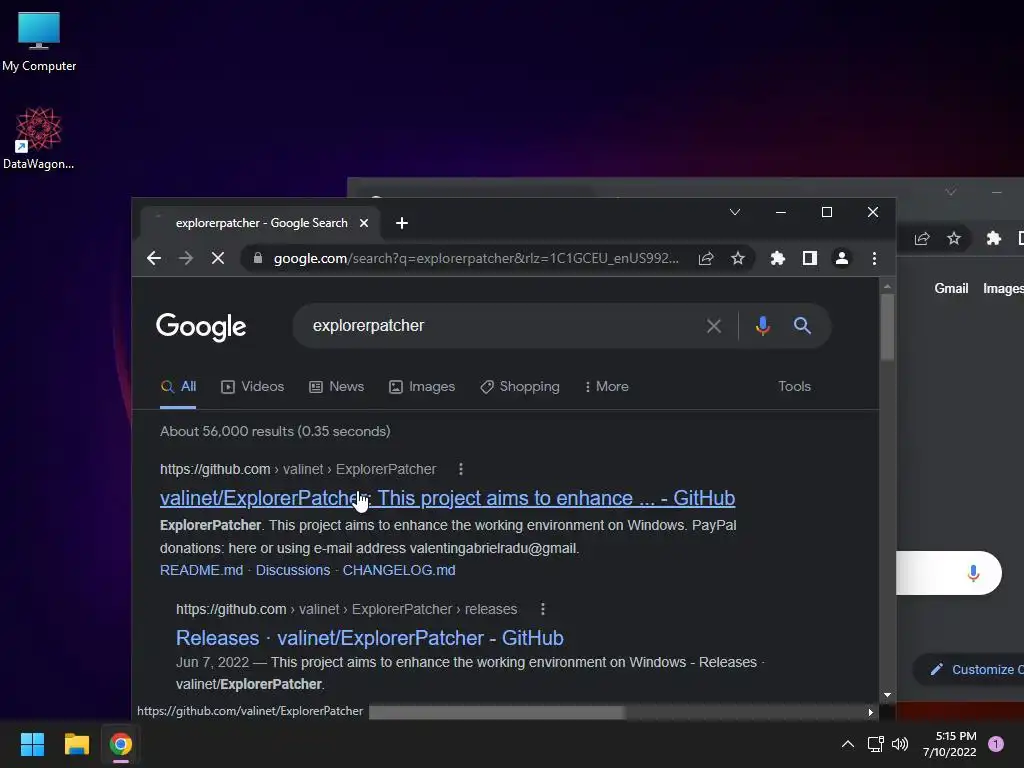
Task: Open options for the releases search result
Action: 543,609
